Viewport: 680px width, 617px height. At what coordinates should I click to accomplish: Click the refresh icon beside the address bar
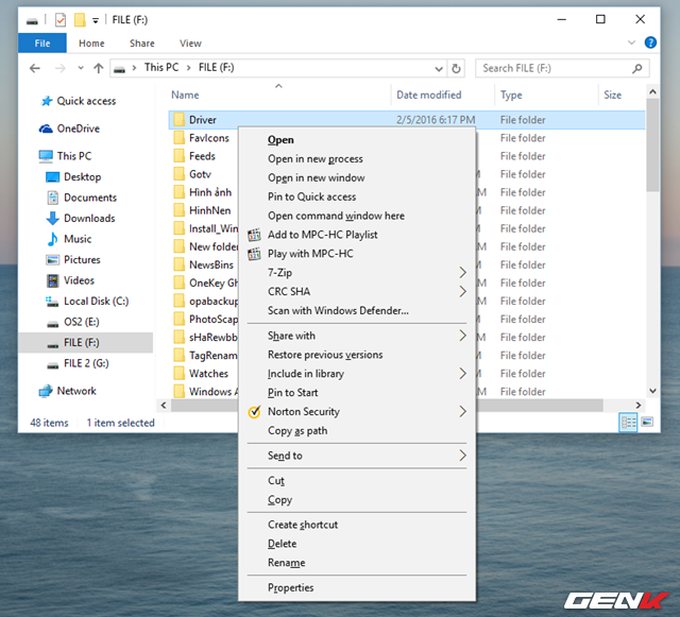pyautogui.click(x=456, y=69)
